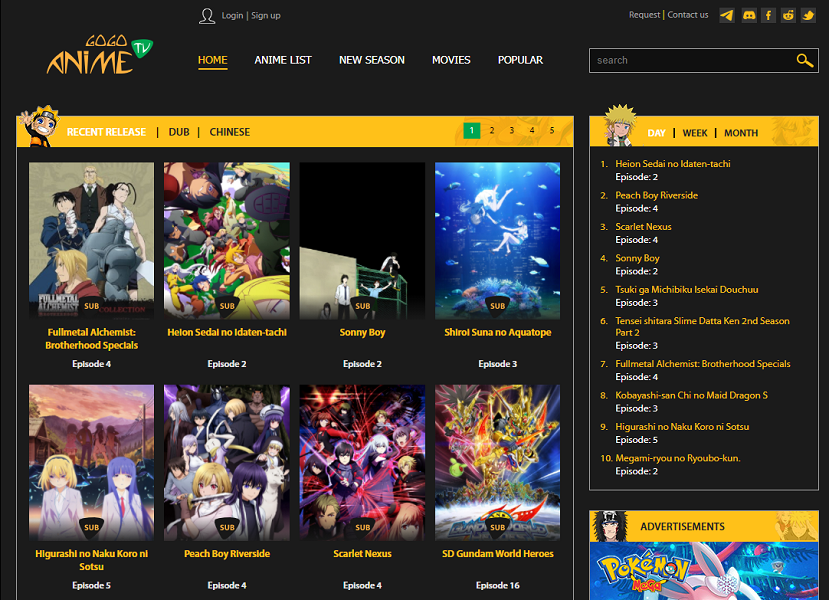Image resolution: width=829 pixels, height=600 pixels.
Task: Show WEEK popular rankings
Action: [x=695, y=133]
